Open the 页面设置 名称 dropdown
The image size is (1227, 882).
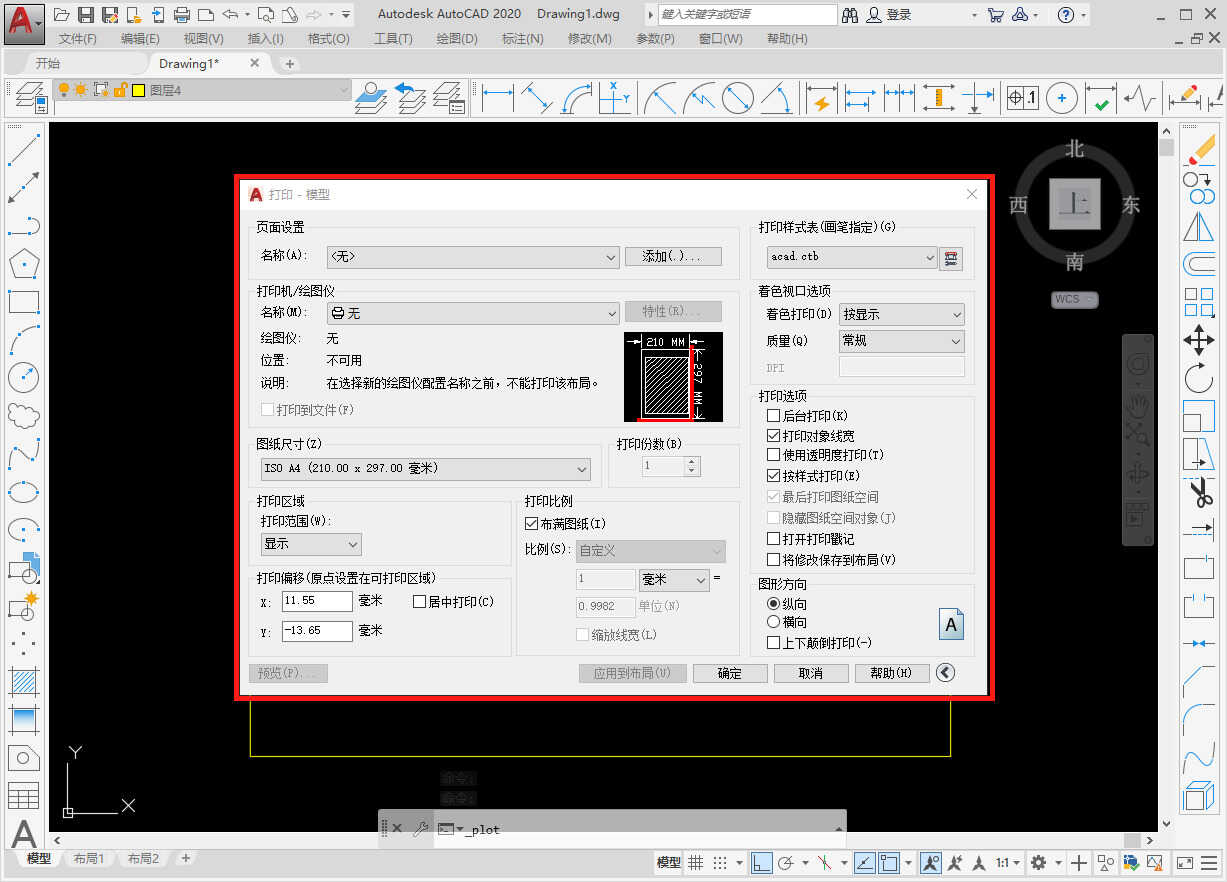473,256
